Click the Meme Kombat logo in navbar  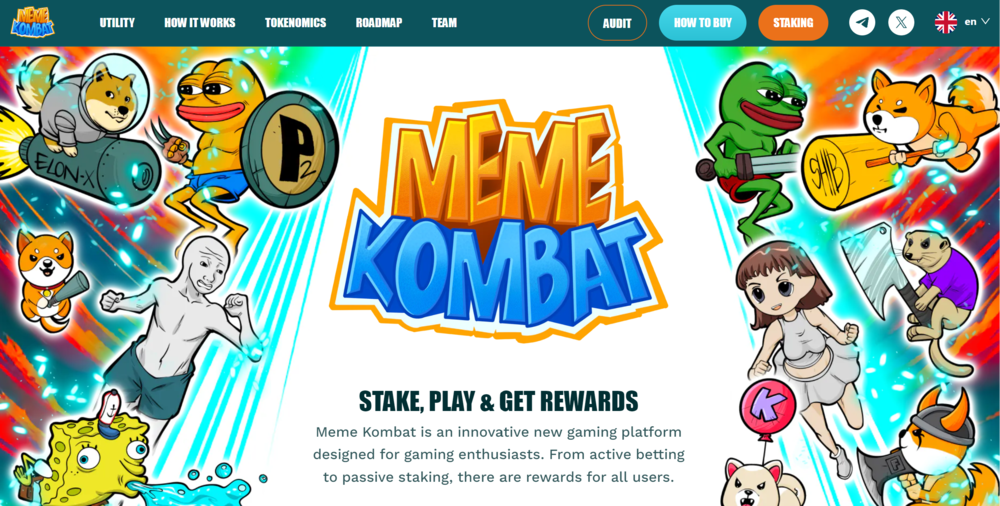(32, 22)
